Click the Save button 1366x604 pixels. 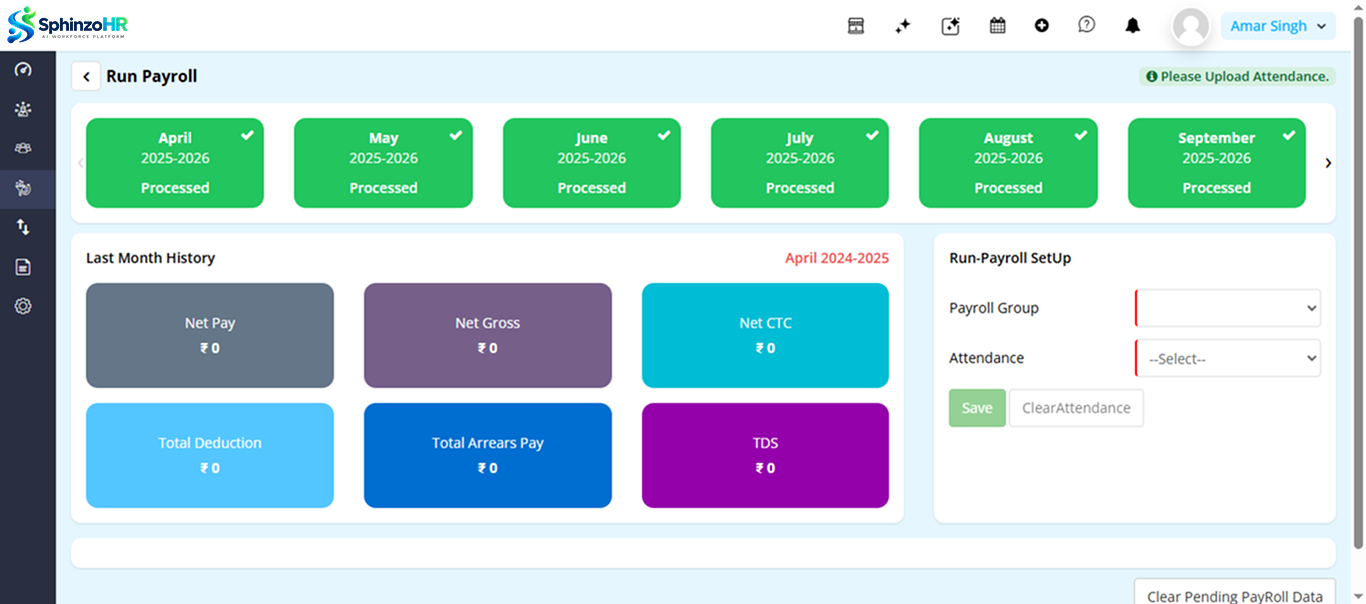(977, 408)
